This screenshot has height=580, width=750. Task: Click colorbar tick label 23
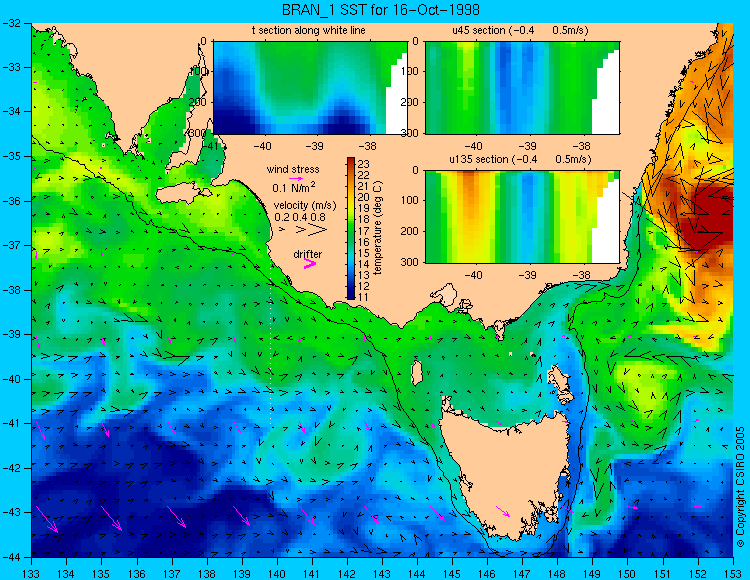pyautogui.click(x=364, y=164)
